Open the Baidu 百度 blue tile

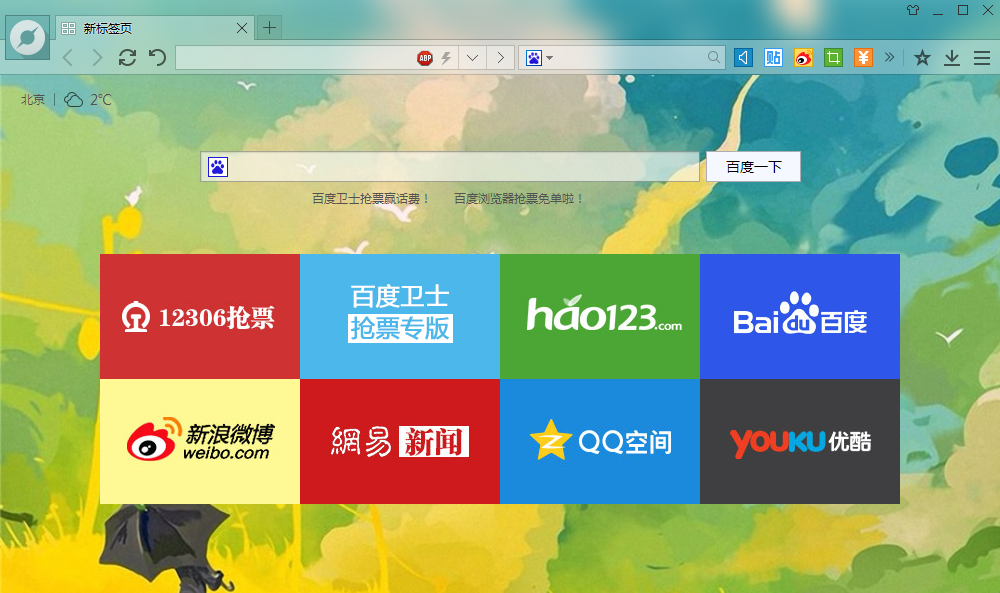point(800,316)
